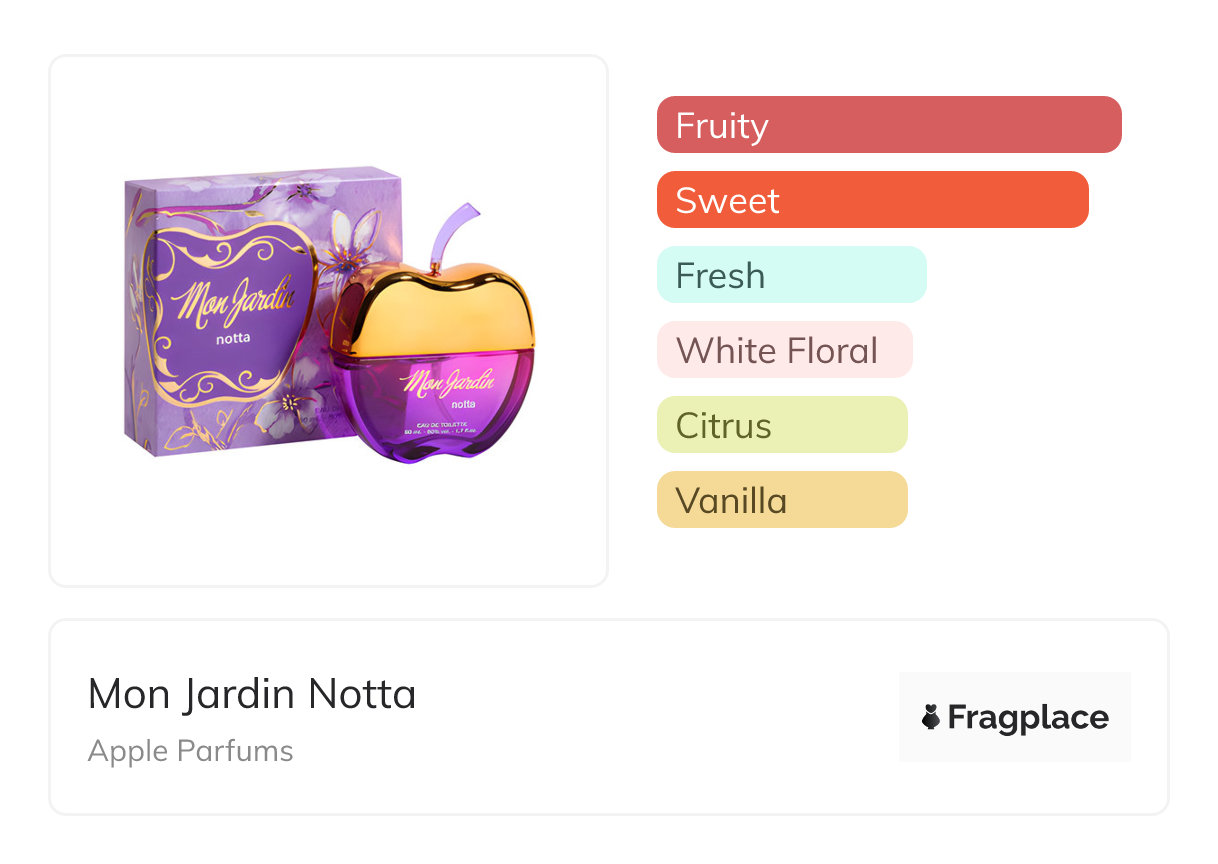Click the Fragplace perfume bottle logo icon
Screen dimensions: 1218x864
click(x=931, y=717)
